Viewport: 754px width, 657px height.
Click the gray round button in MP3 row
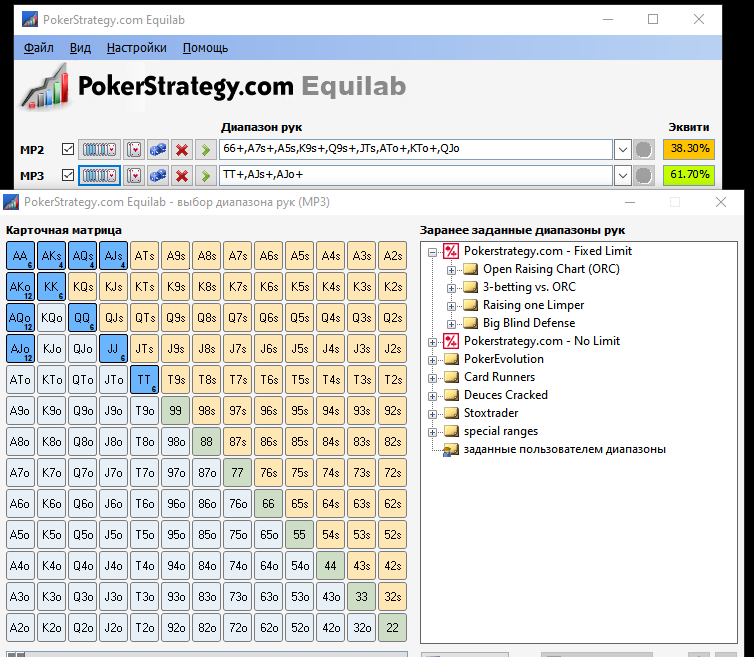(x=643, y=176)
